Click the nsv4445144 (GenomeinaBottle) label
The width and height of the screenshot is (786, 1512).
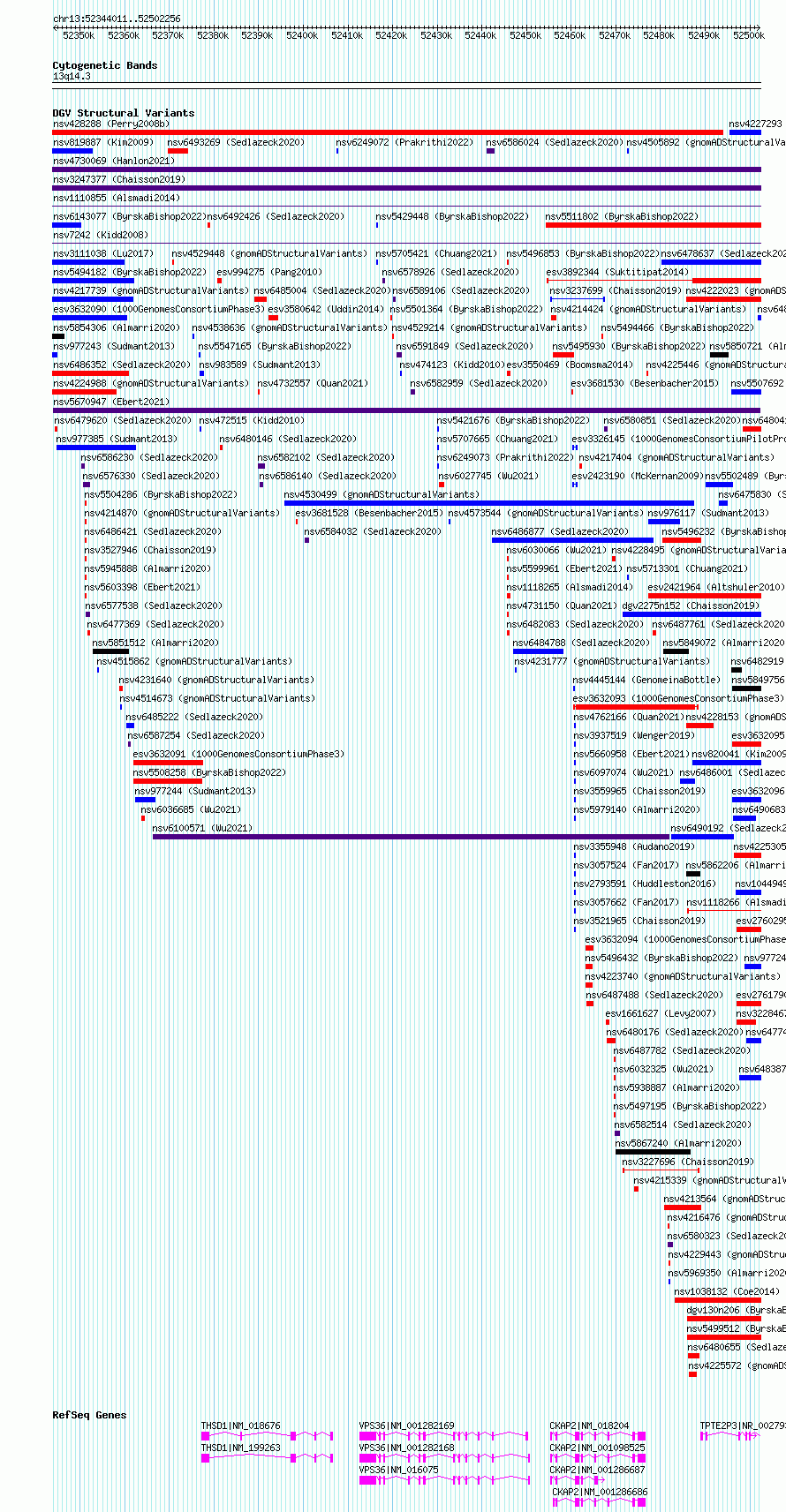click(646, 680)
